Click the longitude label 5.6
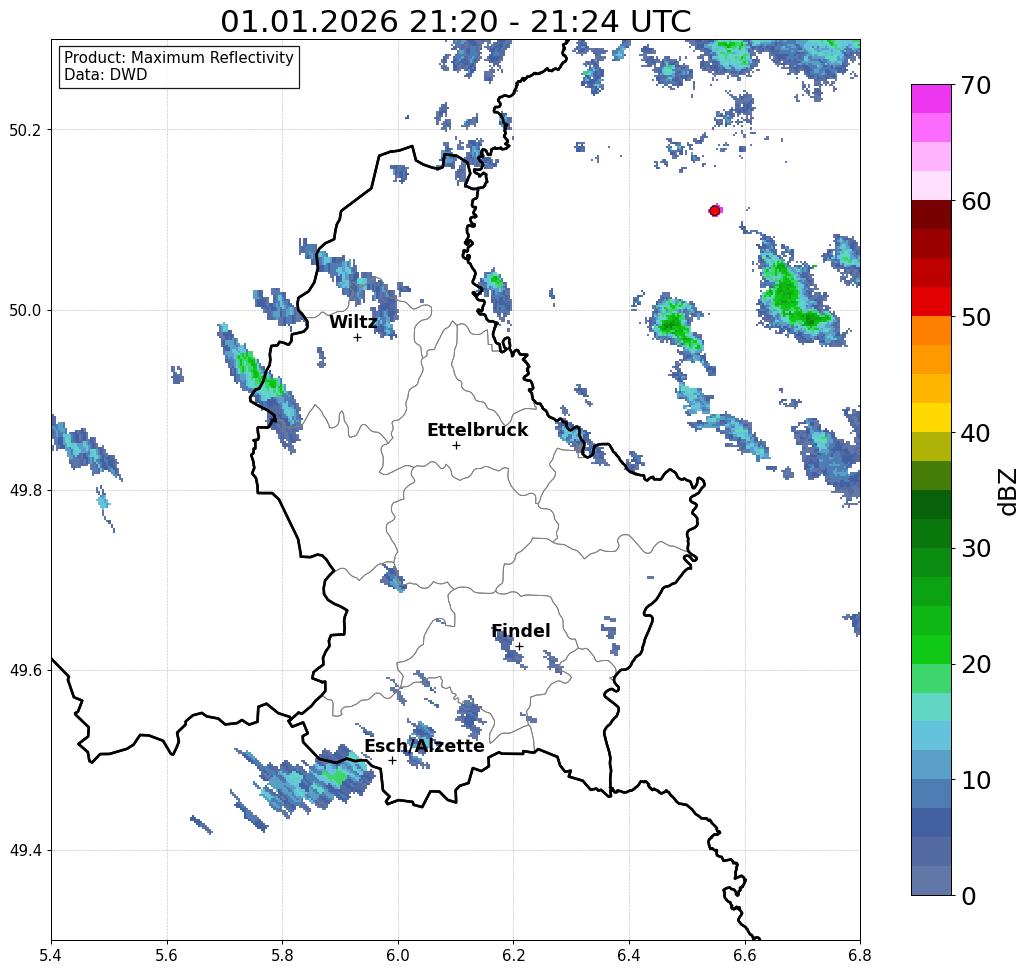Image resolution: width=1029 pixels, height=973 pixels. pyautogui.click(x=167, y=955)
